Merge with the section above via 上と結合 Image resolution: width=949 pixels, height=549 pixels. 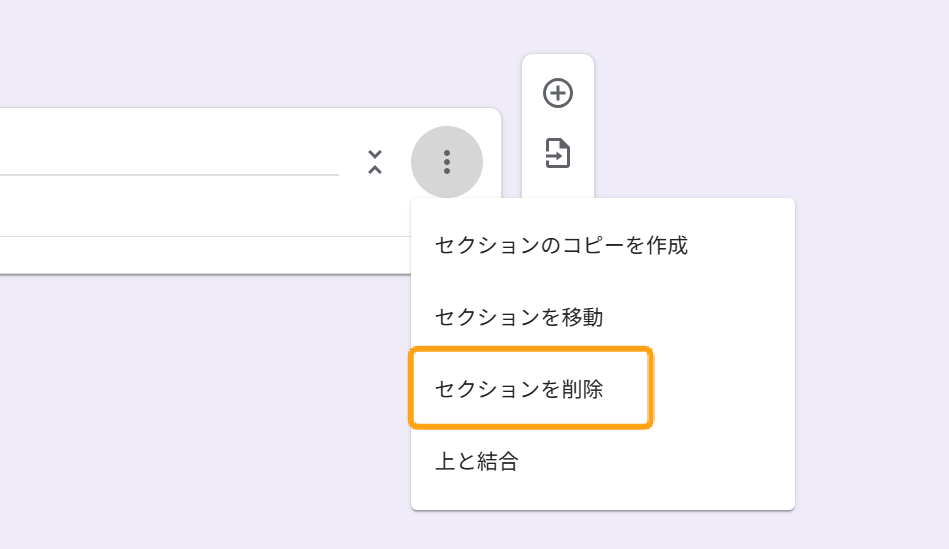point(477,462)
